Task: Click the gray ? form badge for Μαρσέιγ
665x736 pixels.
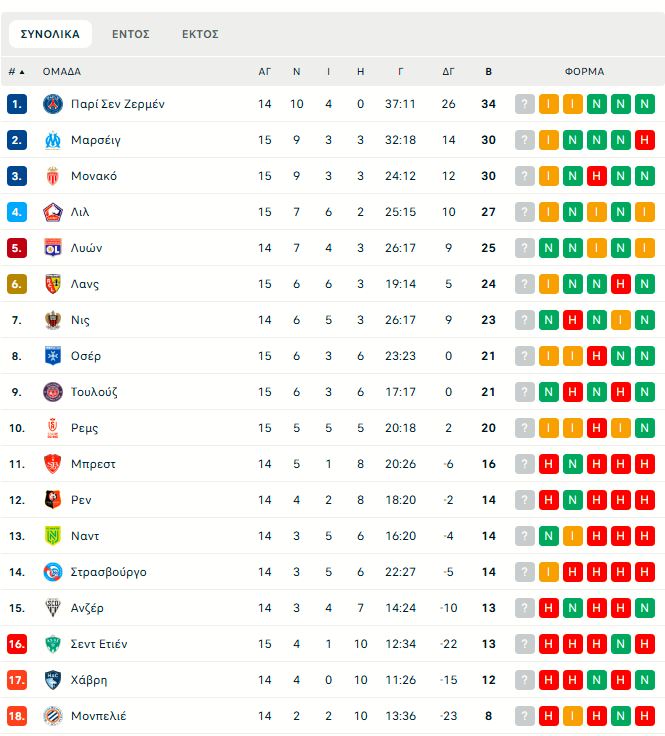Action: [x=525, y=140]
